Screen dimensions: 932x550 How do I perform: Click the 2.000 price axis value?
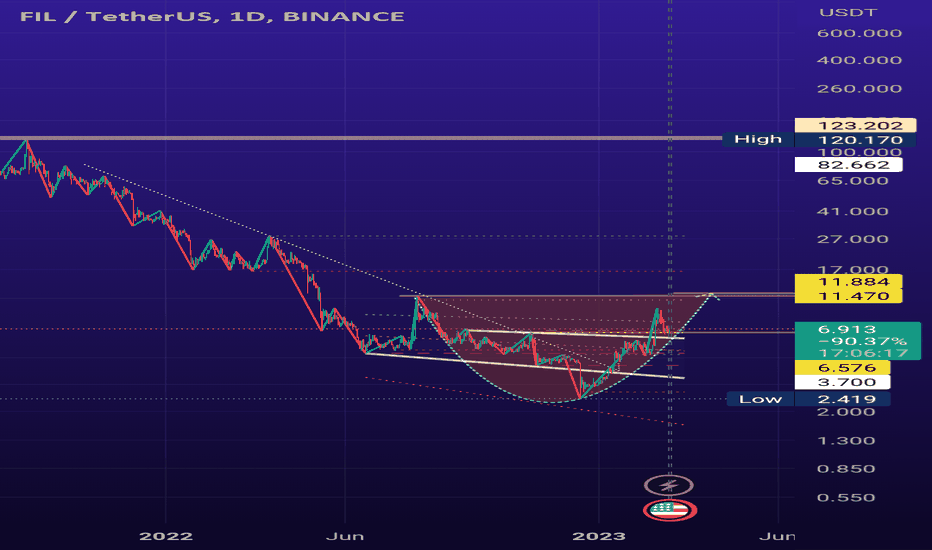(846, 411)
